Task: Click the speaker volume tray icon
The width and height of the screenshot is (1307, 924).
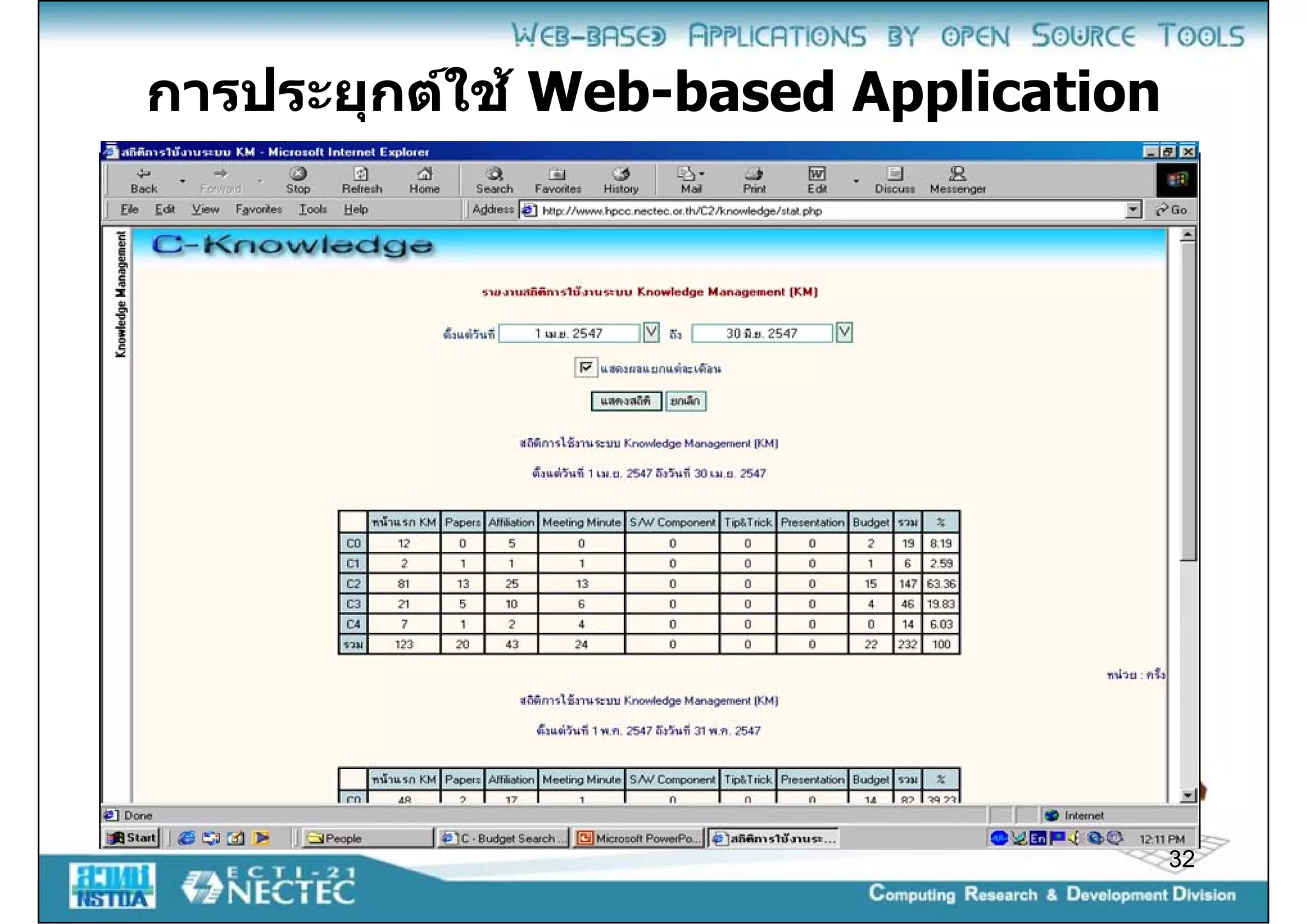Action: pos(1074,838)
